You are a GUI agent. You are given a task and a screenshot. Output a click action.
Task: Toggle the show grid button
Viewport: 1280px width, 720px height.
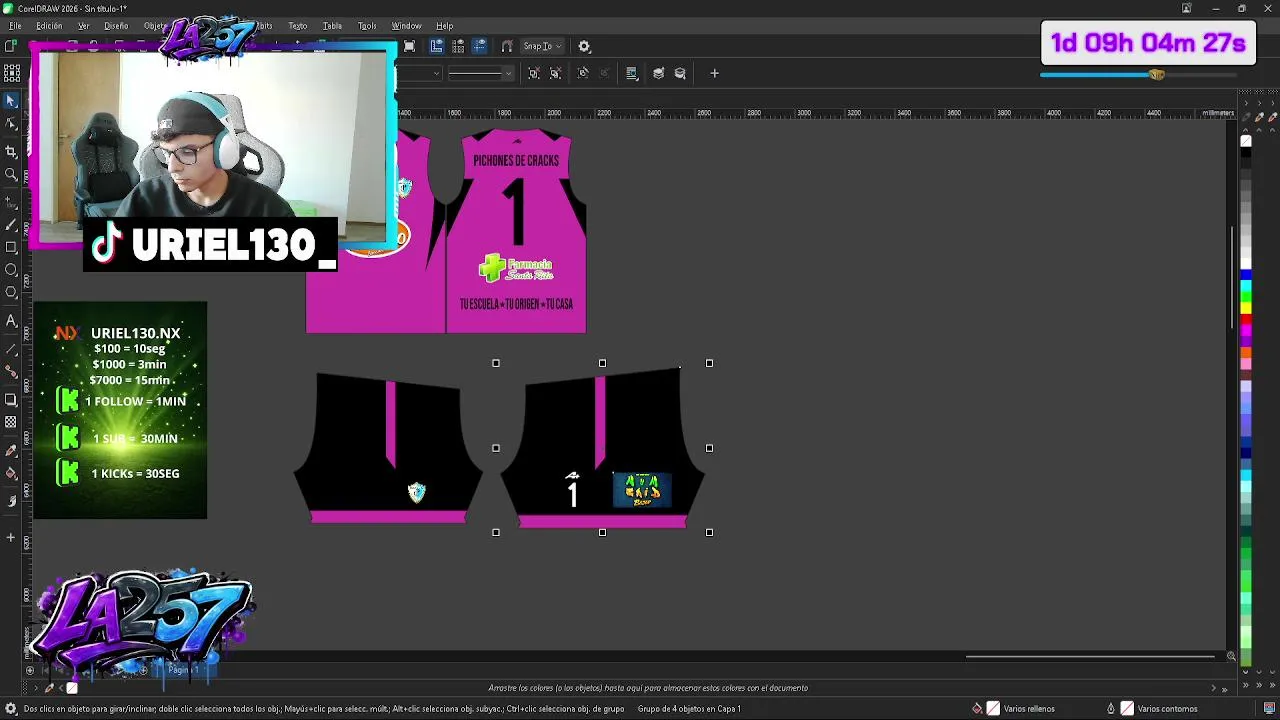[458, 46]
